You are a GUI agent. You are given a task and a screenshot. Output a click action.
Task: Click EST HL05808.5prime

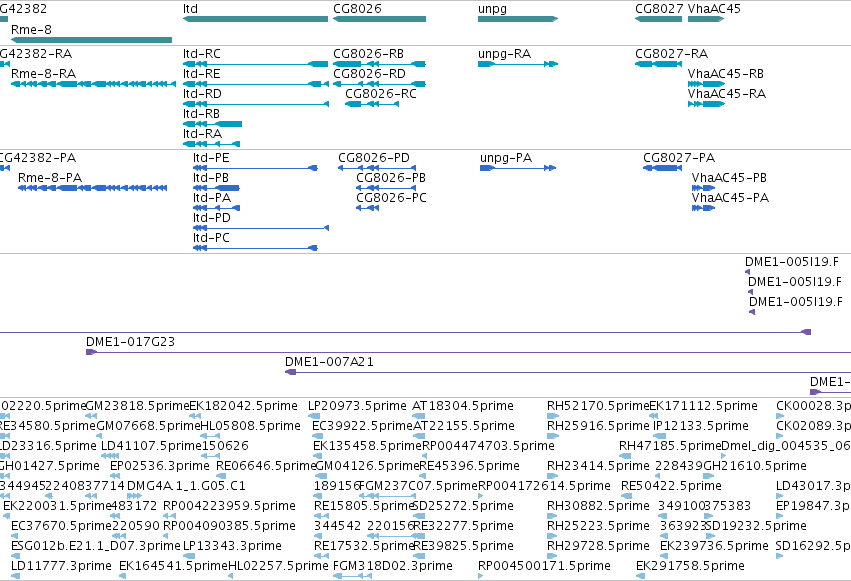click(250, 426)
